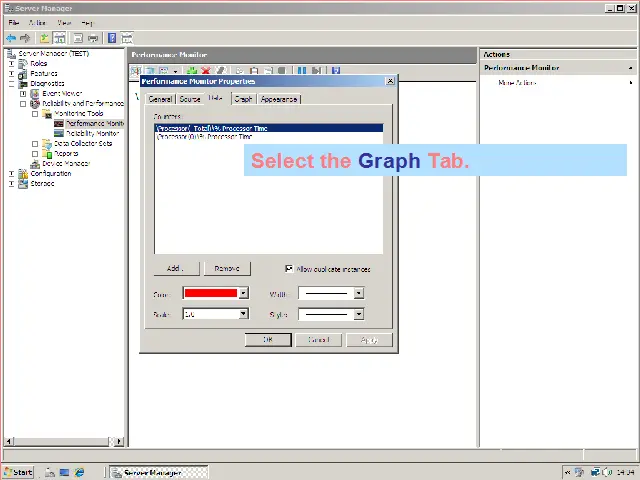This screenshot has width=640, height=480.
Task: Click the green Back arrow icon
Action: (11, 38)
